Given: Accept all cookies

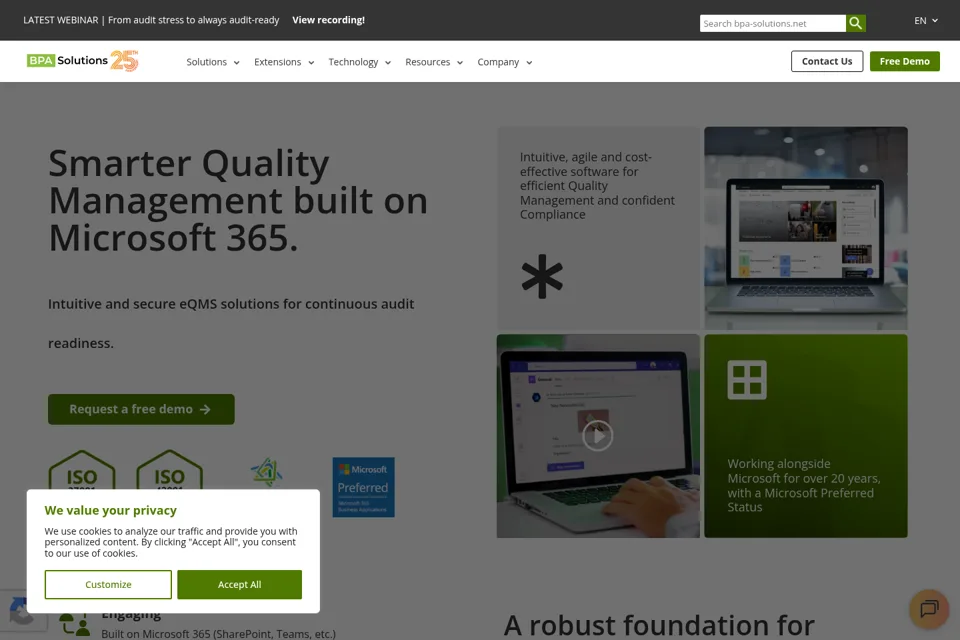Looking at the screenshot, I should pyautogui.click(x=239, y=584).
